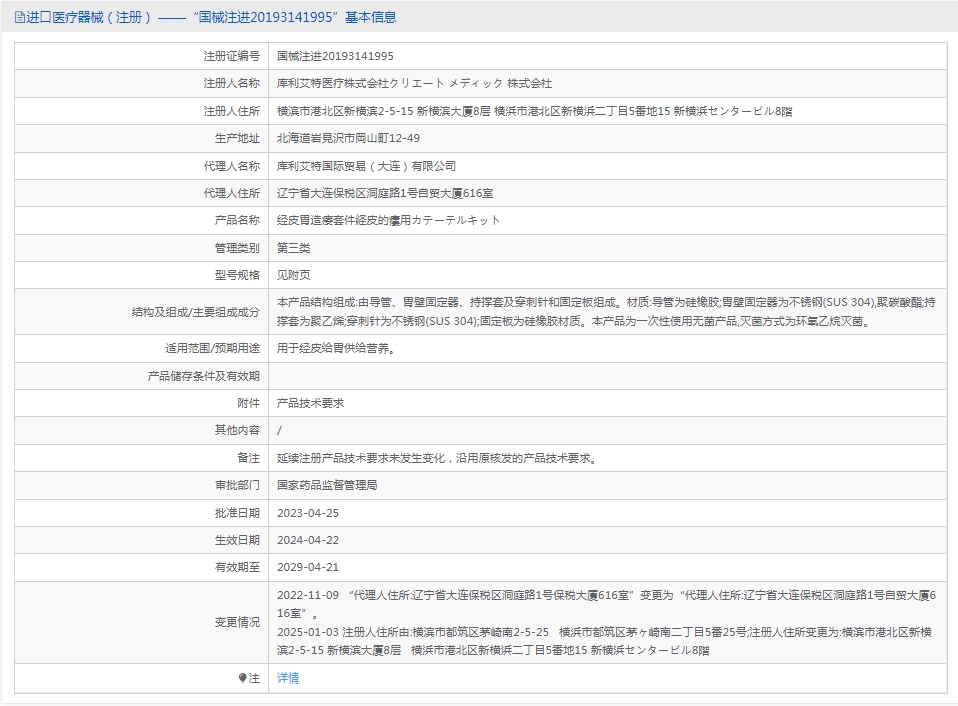Click the 型号规格 value 见附页
This screenshot has width=958, height=706.
click(x=293, y=275)
